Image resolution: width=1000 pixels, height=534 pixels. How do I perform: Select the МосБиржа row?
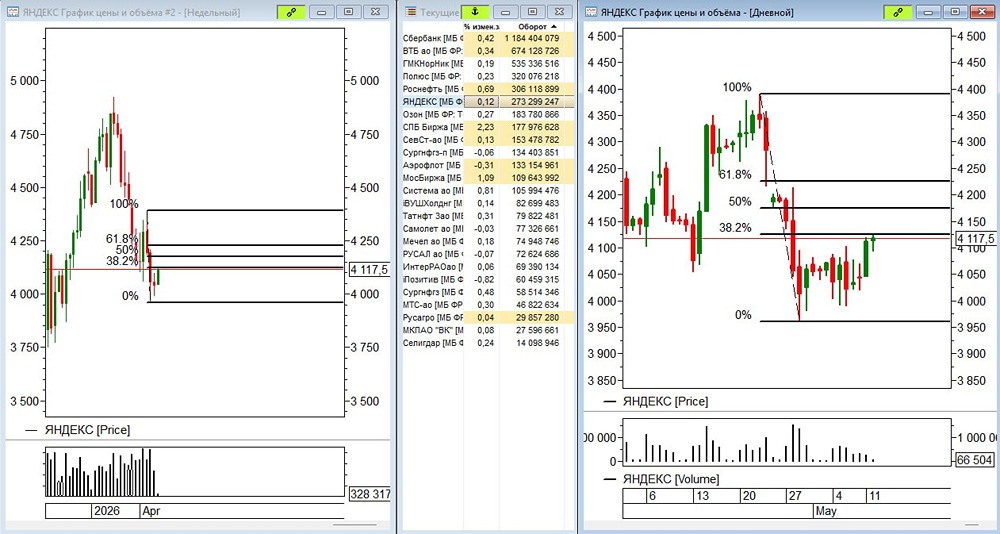coord(488,178)
